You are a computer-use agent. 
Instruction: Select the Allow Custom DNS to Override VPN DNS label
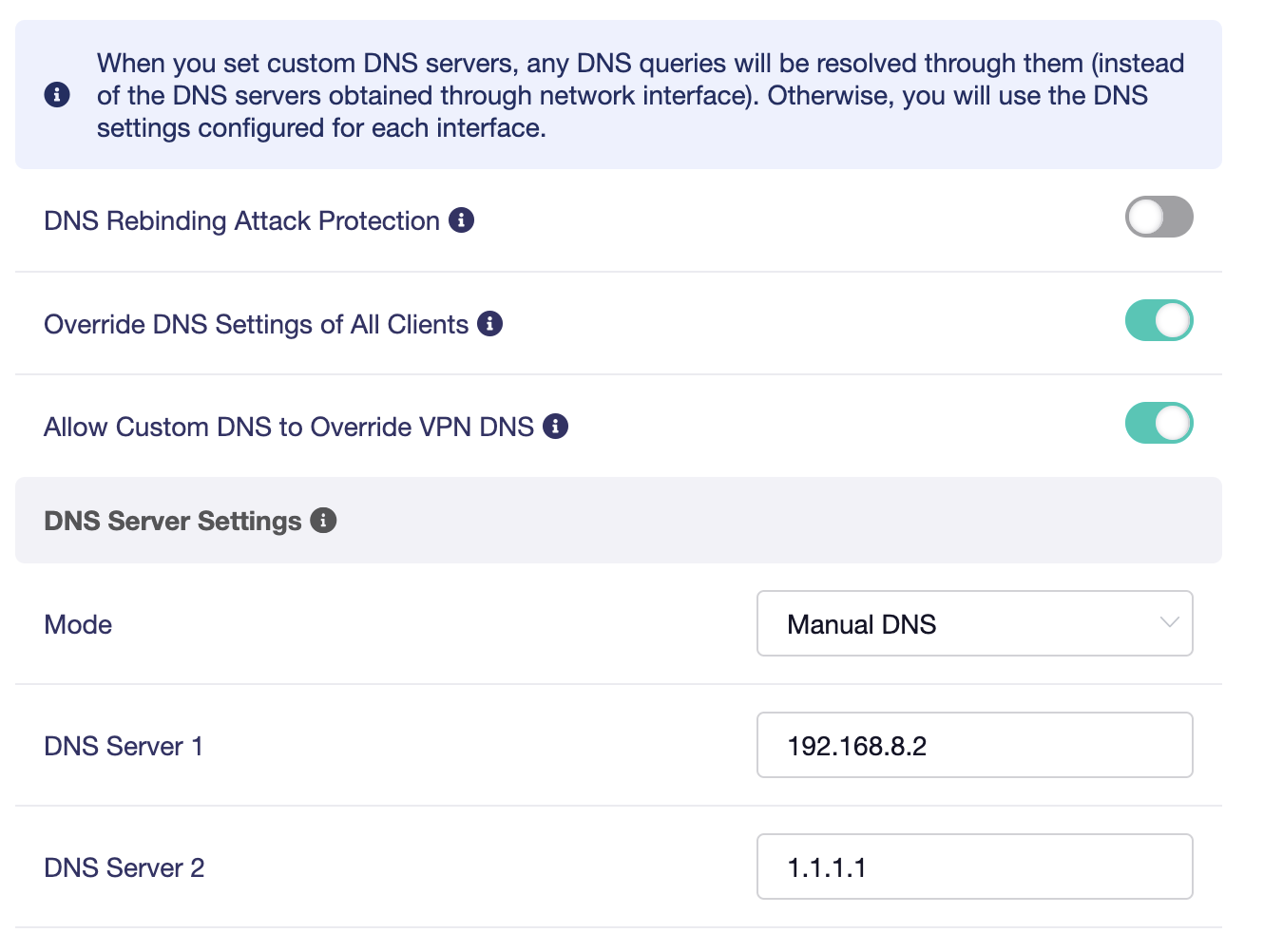[x=289, y=427]
